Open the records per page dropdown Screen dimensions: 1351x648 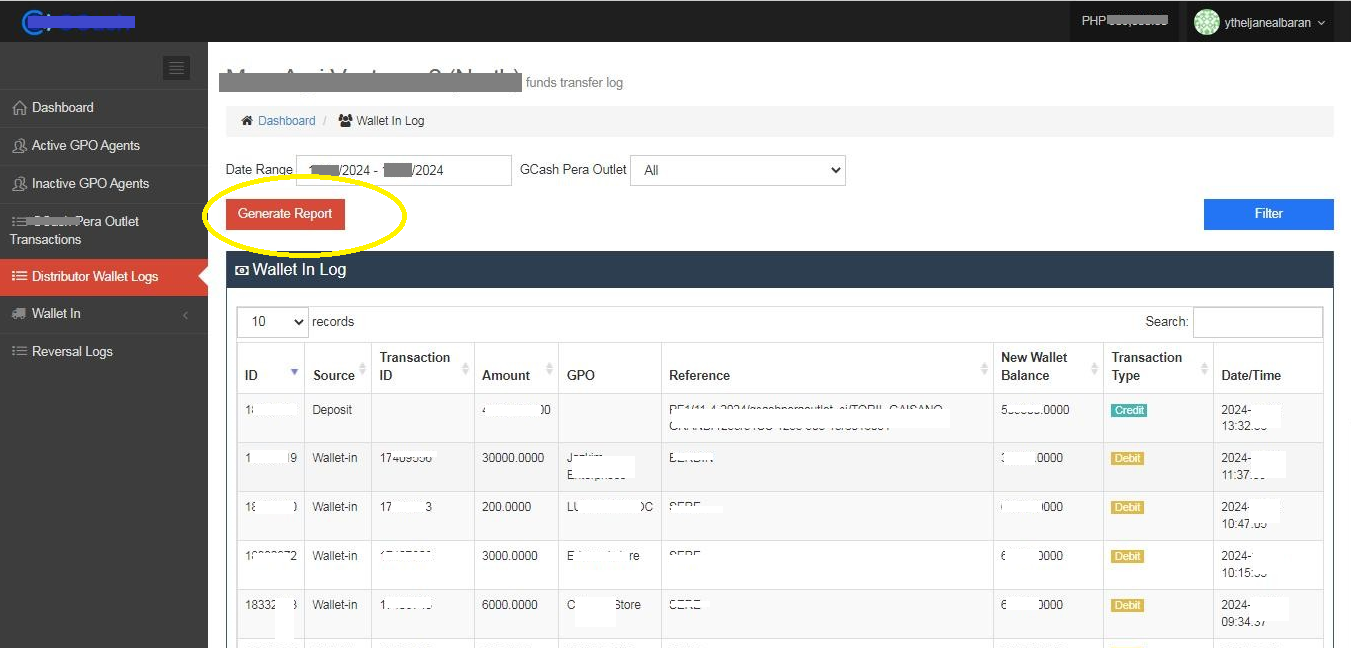[272, 322]
